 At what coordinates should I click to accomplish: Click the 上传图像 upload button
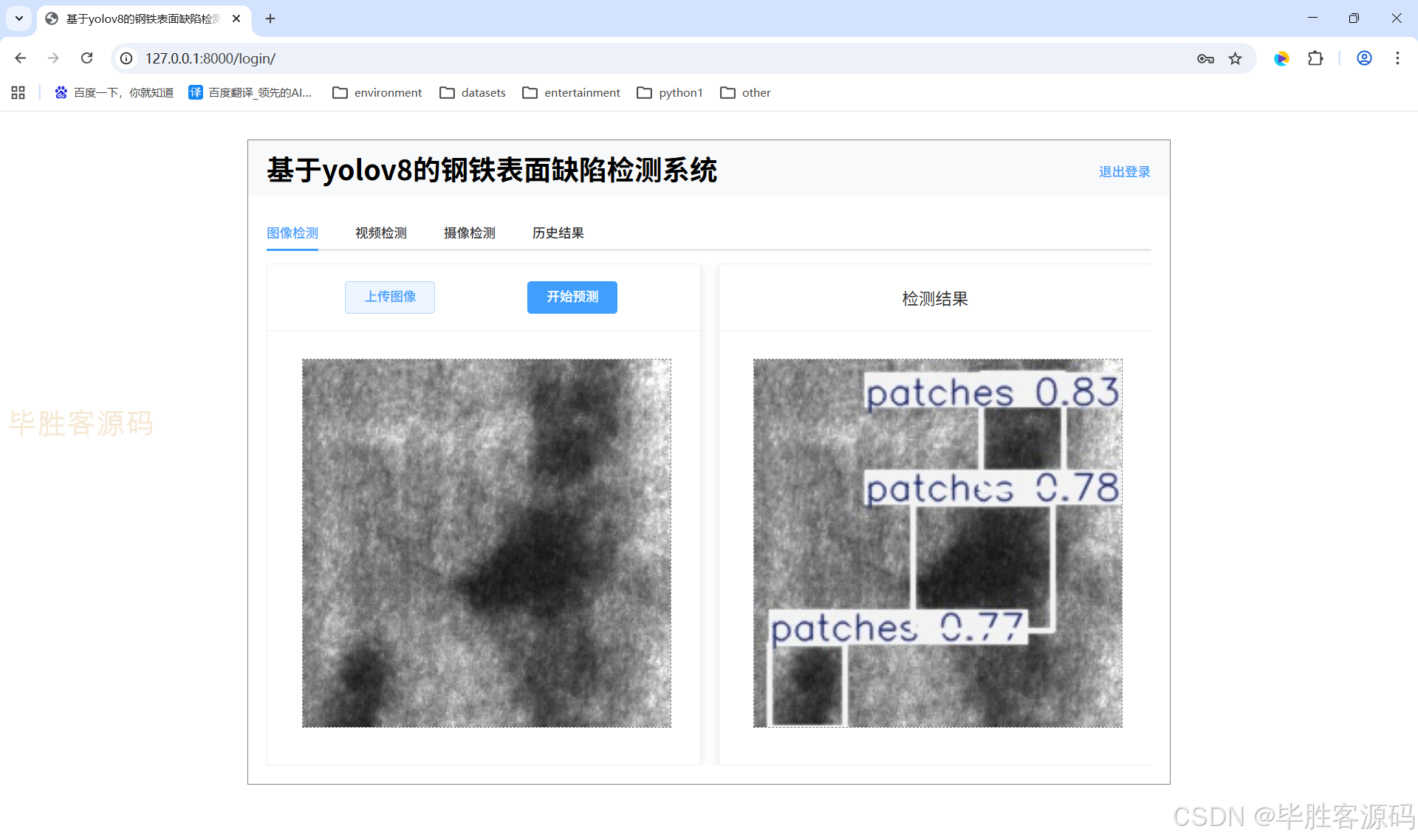click(x=390, y=297)
